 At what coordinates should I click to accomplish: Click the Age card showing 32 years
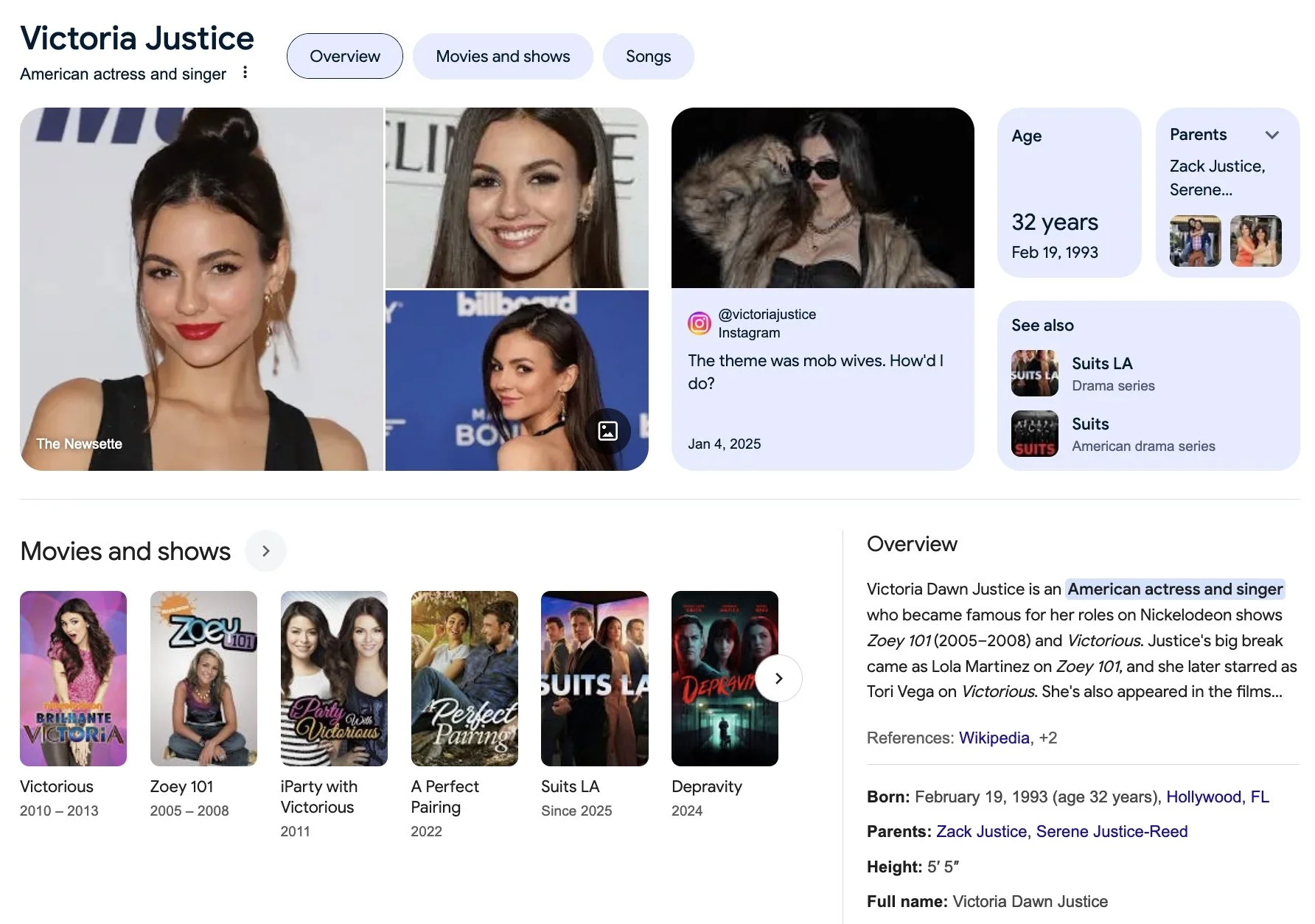[1069, 192]
